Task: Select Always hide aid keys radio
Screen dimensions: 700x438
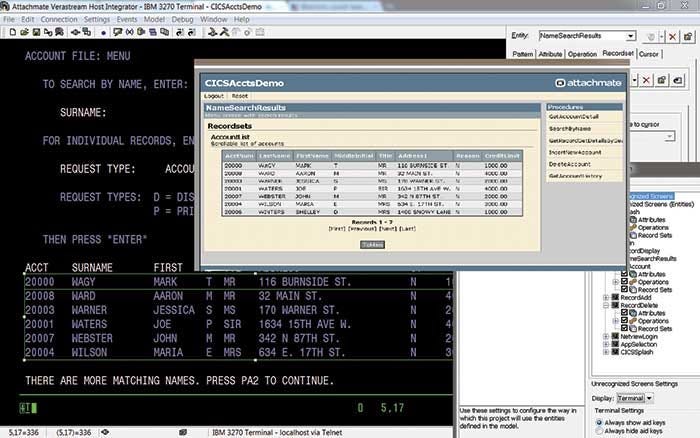Action: click(x=599, y=431)
